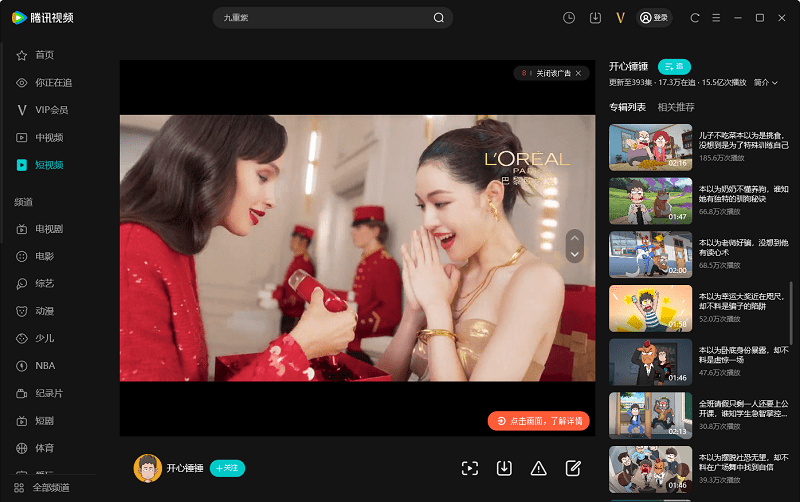Switch to the 相关推荐 tab

click(x=676, y=107)
